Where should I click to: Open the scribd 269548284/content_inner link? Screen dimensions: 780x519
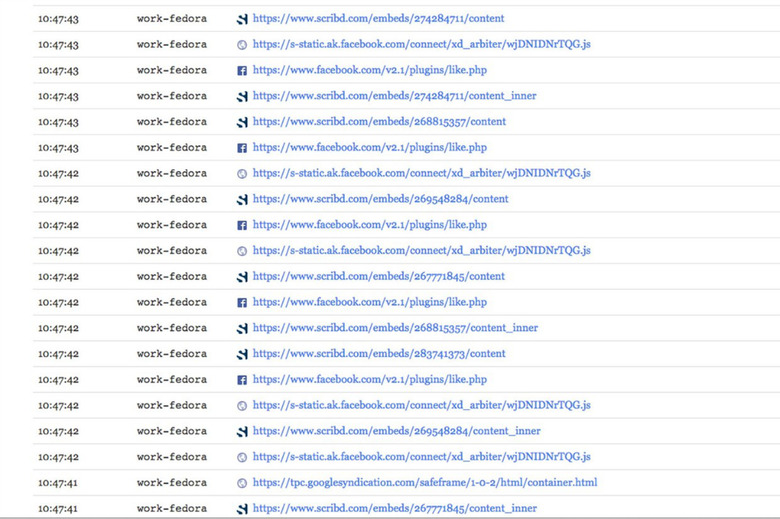point(396,431)
